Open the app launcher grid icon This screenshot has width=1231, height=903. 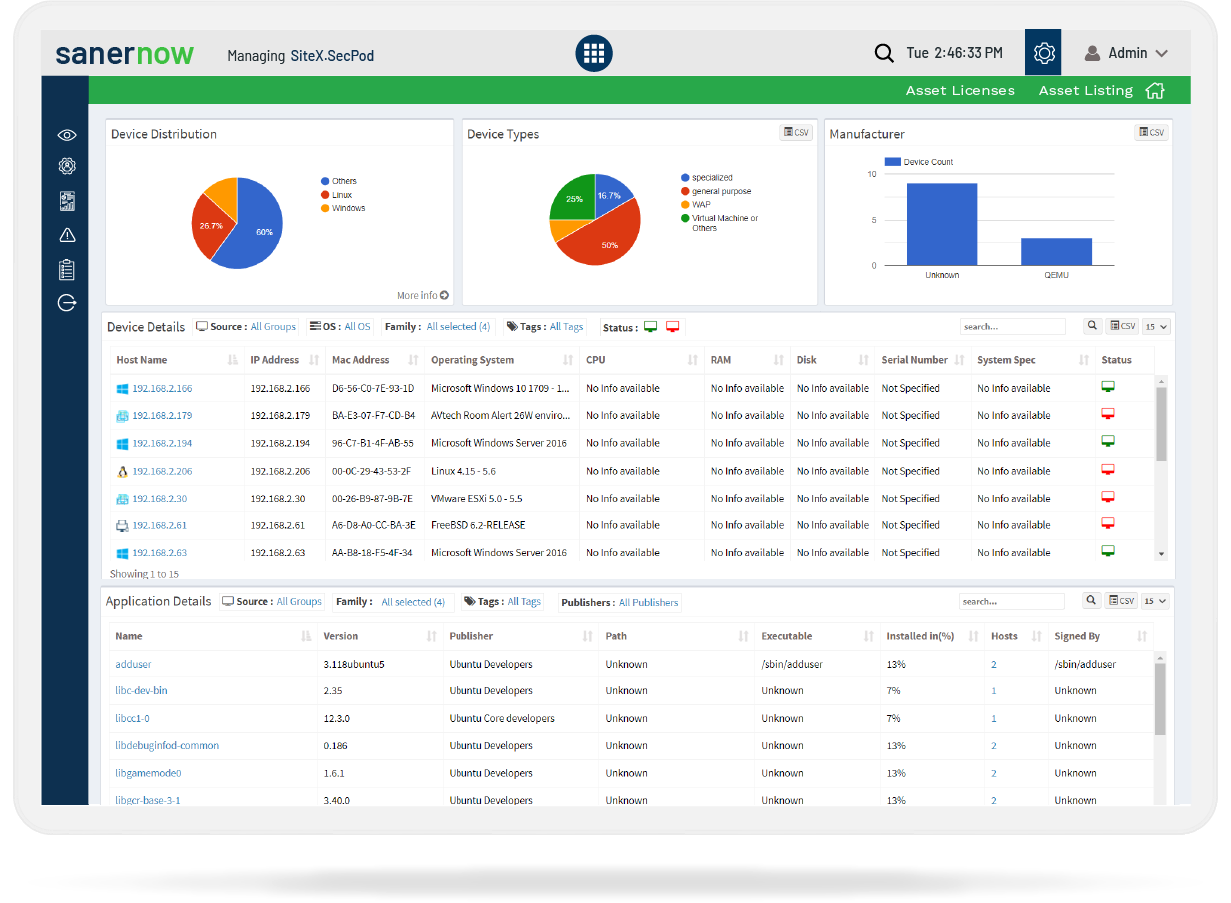[x=593, y=53]
